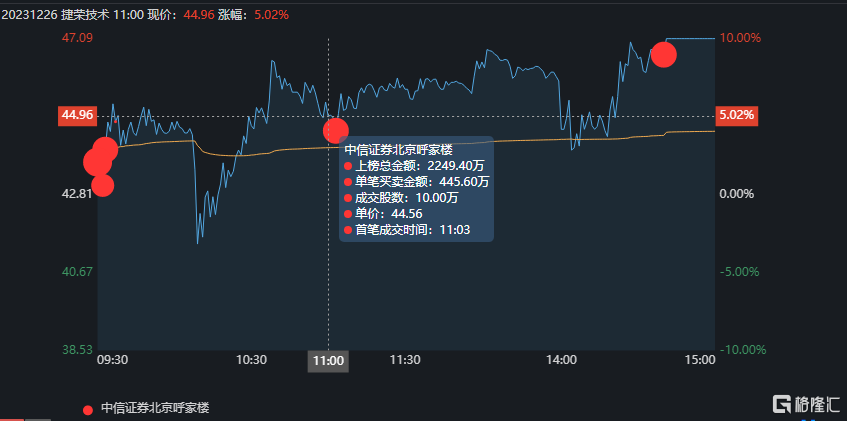The height and width of the screenshot is (421, 847).
Task: Click the 15:00 closing time label
Action: pos(700,360)
